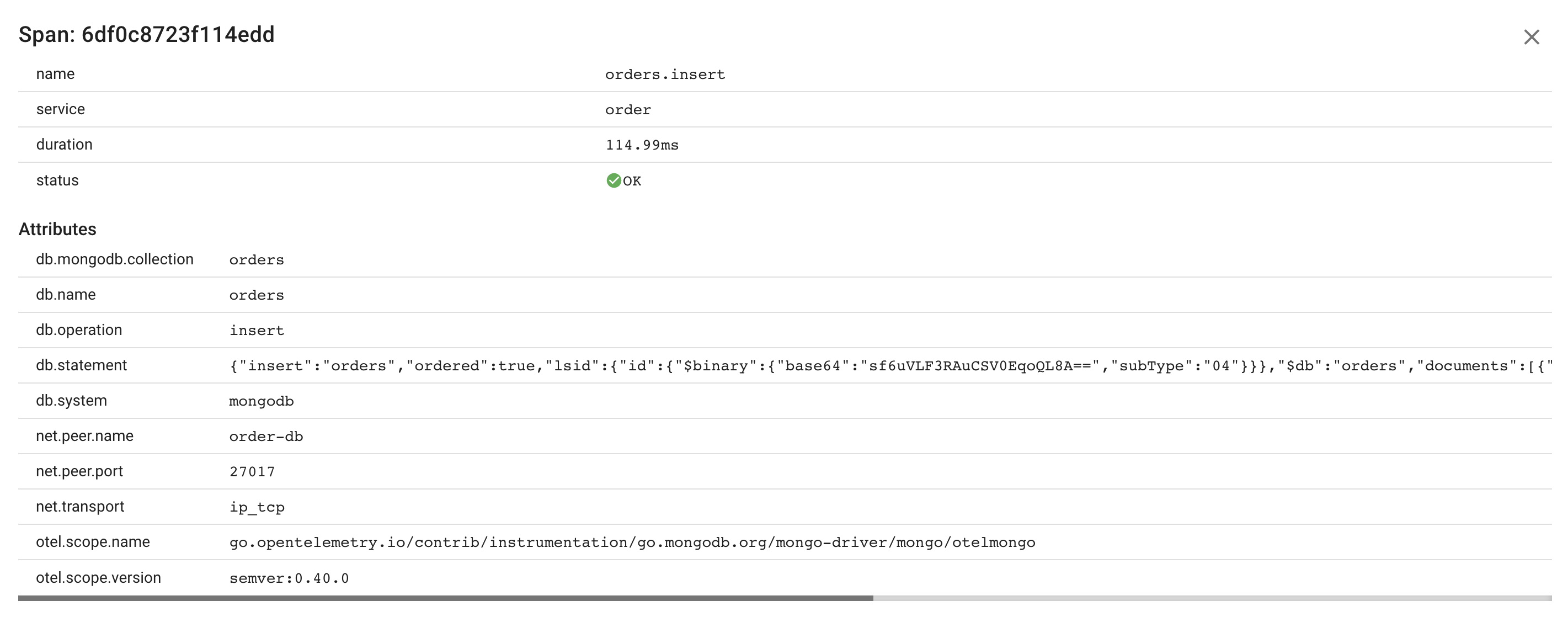Click the horizontal scrollbar thumb below the attributes
This screenshot has height=617, width=1568.
(446, 598)
